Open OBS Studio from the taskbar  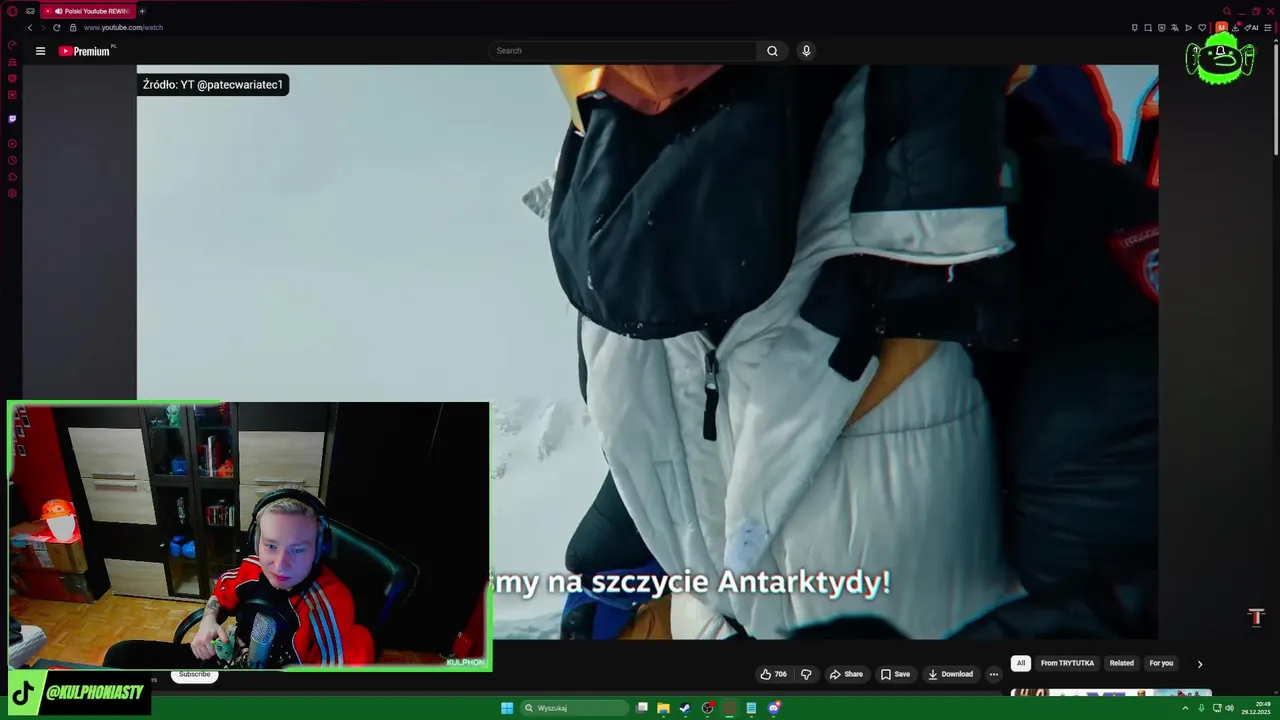pyautogui.click(x=708, y=708)
